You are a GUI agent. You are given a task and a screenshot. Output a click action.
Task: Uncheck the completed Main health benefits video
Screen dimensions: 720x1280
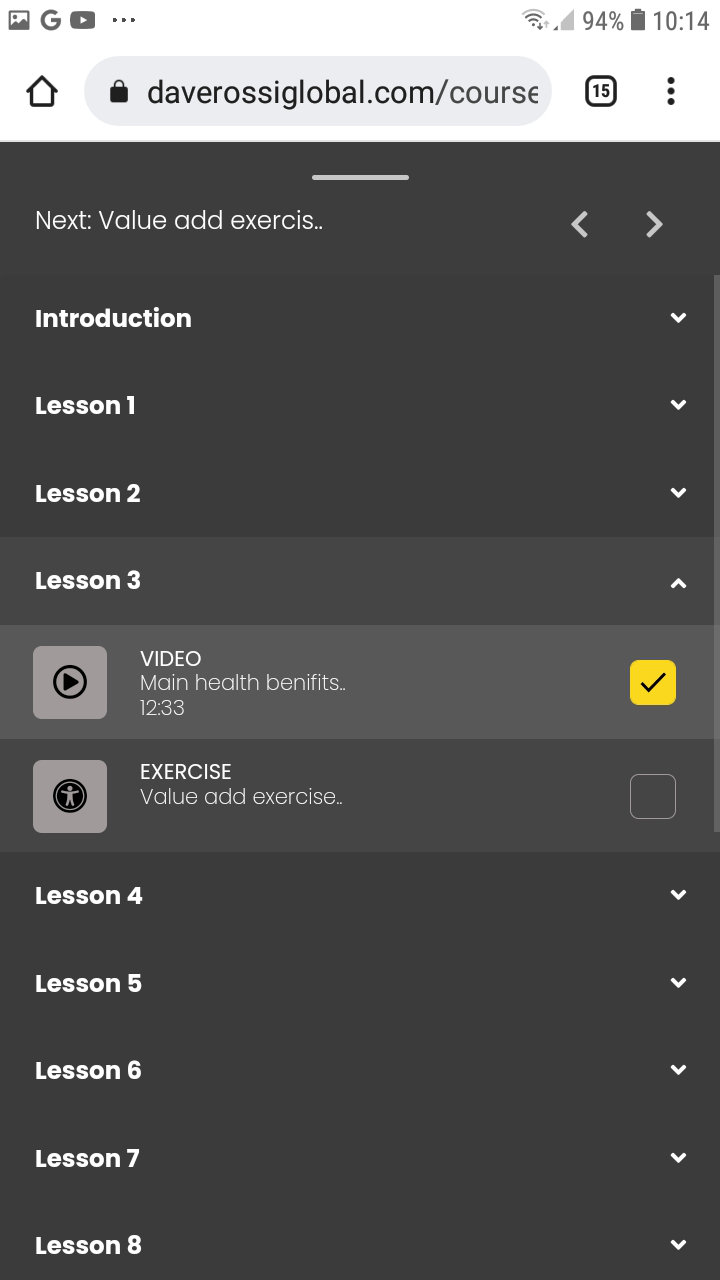653,683
